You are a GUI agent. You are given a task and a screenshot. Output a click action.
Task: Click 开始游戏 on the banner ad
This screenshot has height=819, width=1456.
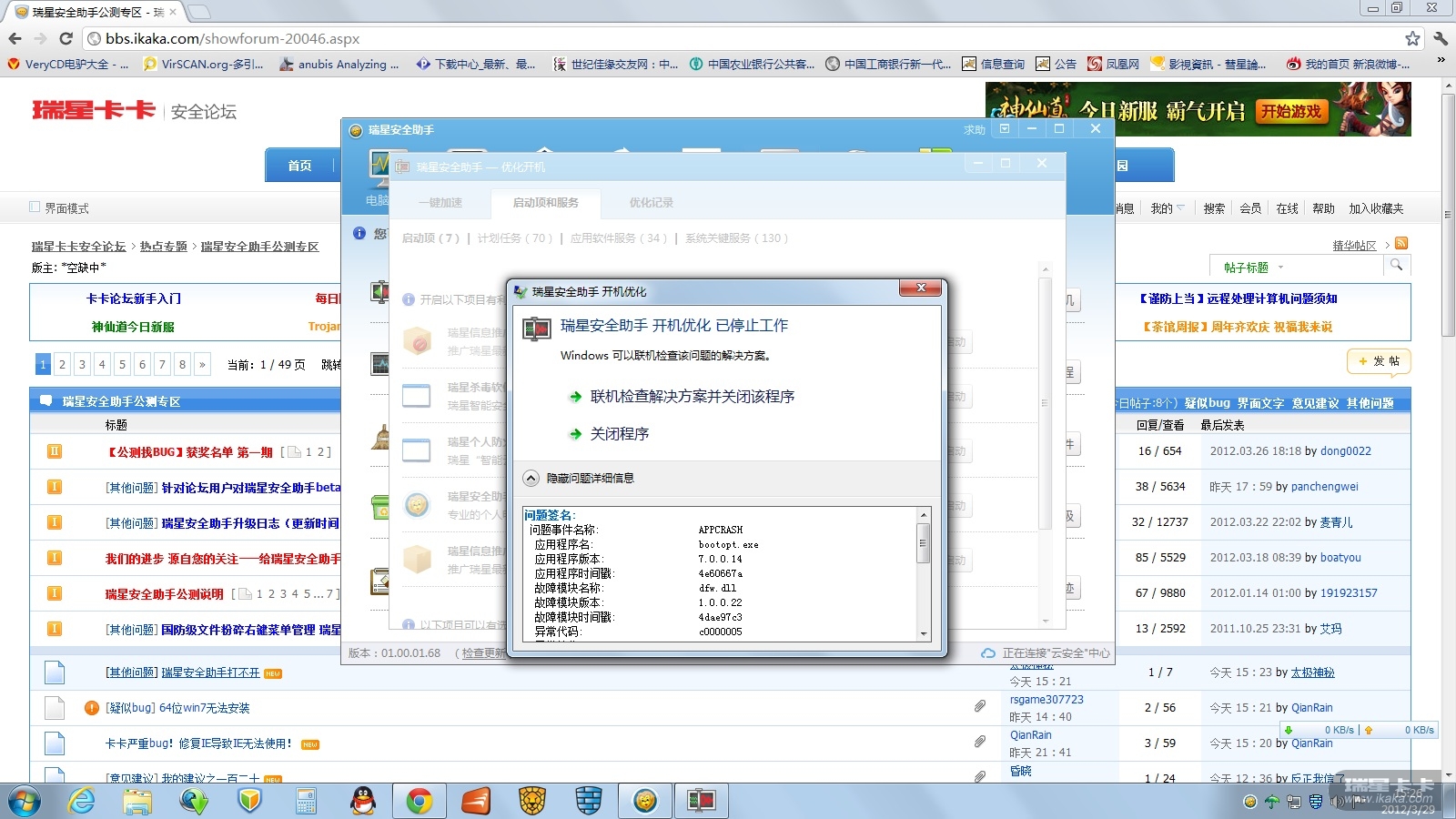tap(1291, 111)
